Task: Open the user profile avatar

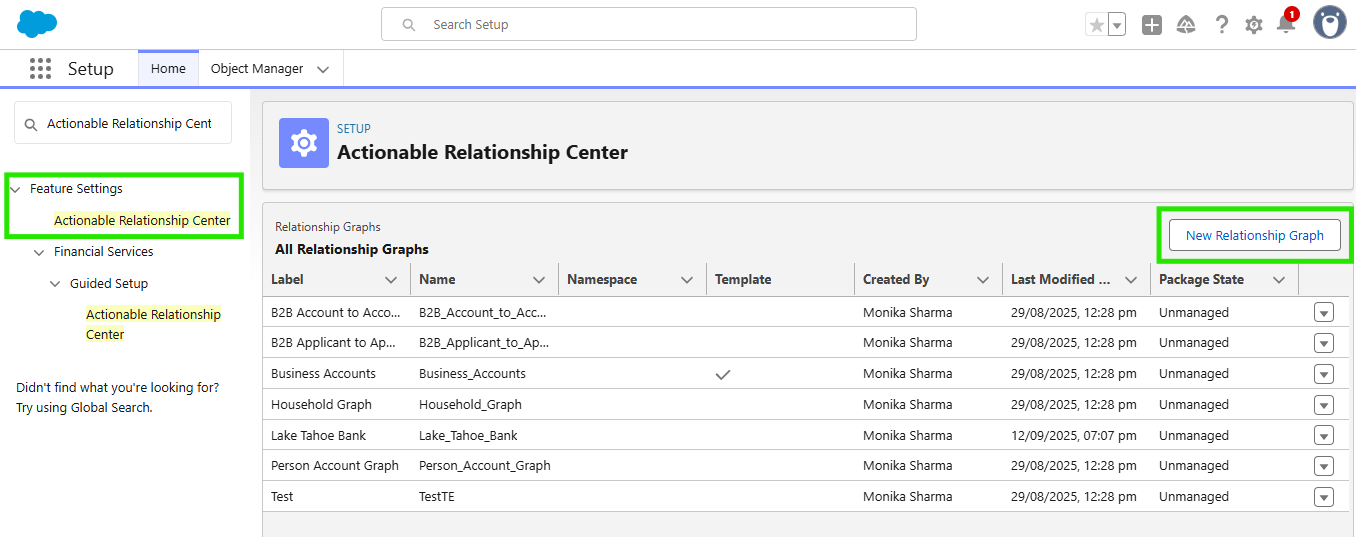Action: point(1329,23)
